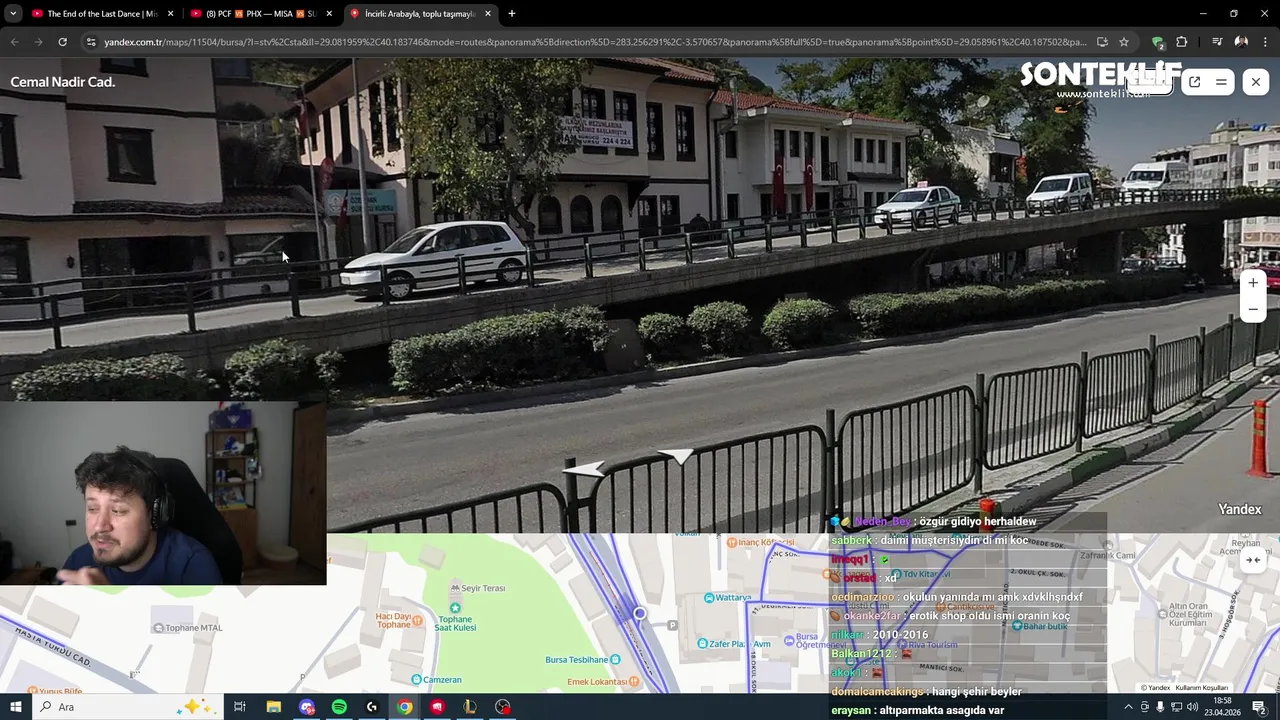Open League of Legends taskbar icon
The image size is (1280, 720).
click(470, 707)
